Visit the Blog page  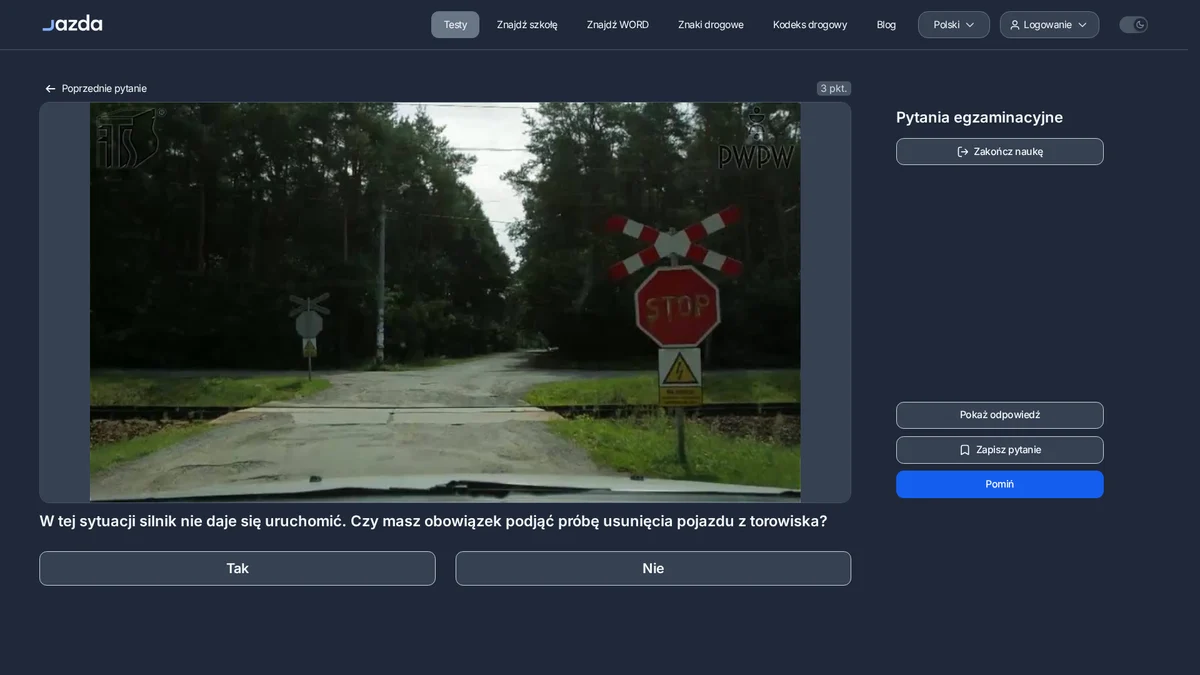pyautogui.click(x=886, y=25)
